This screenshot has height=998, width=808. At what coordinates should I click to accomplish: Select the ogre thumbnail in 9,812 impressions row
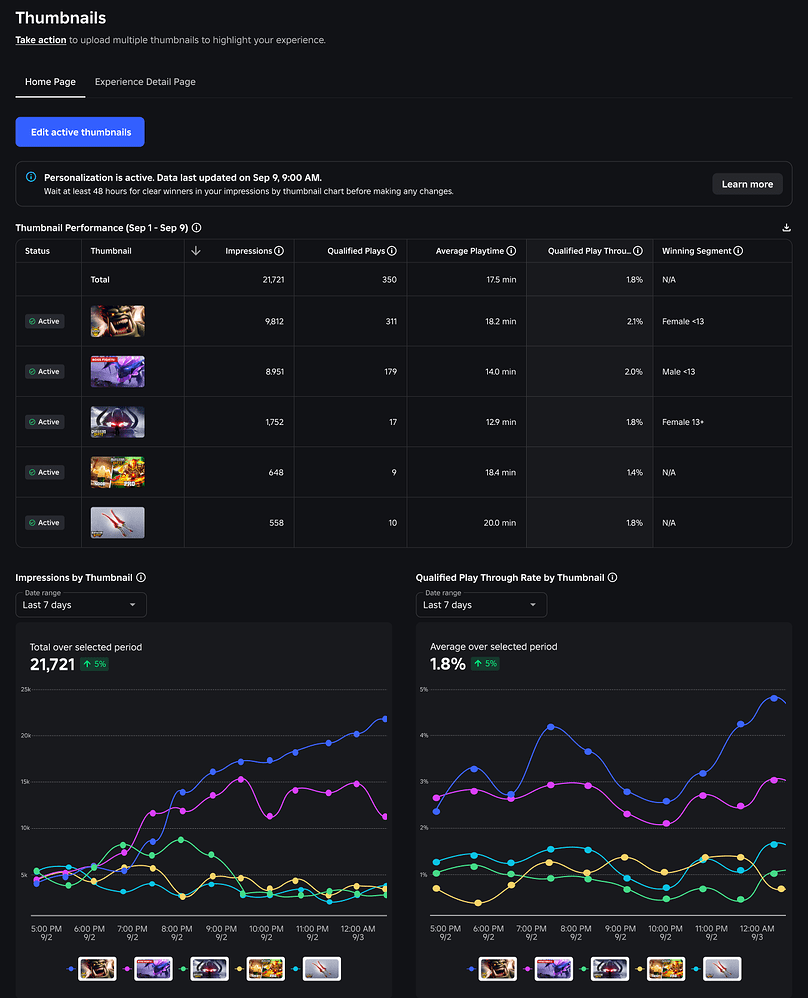pyautogui.click(x=118, y=321)
